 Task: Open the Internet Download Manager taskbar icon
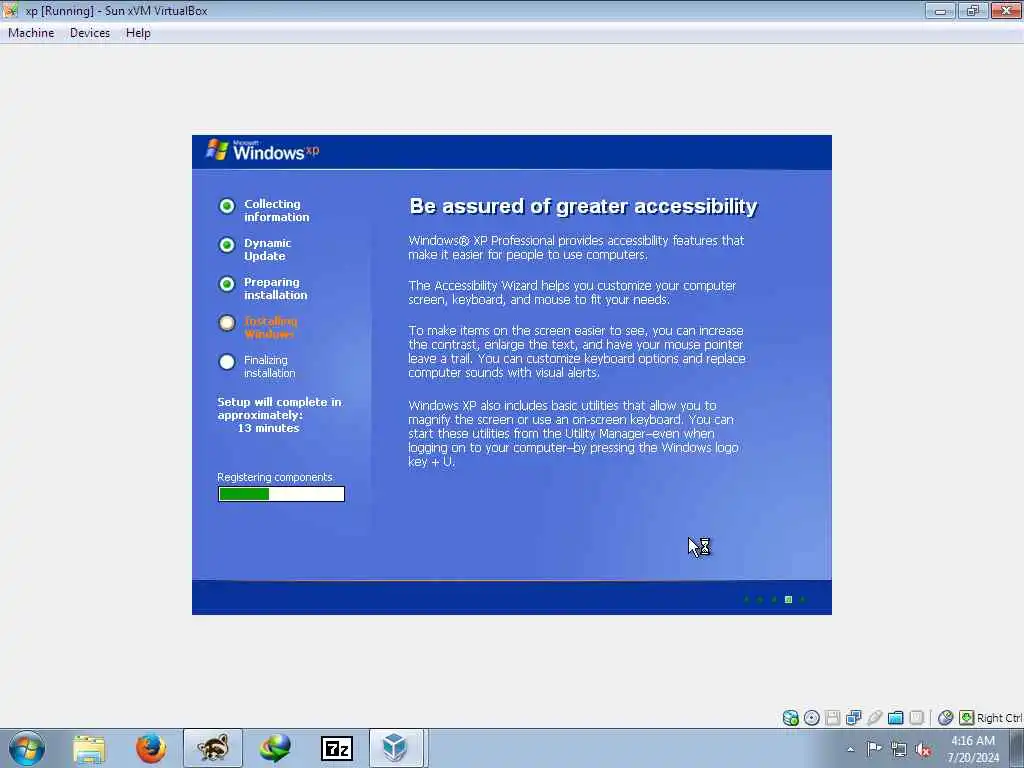coord(275,748)
